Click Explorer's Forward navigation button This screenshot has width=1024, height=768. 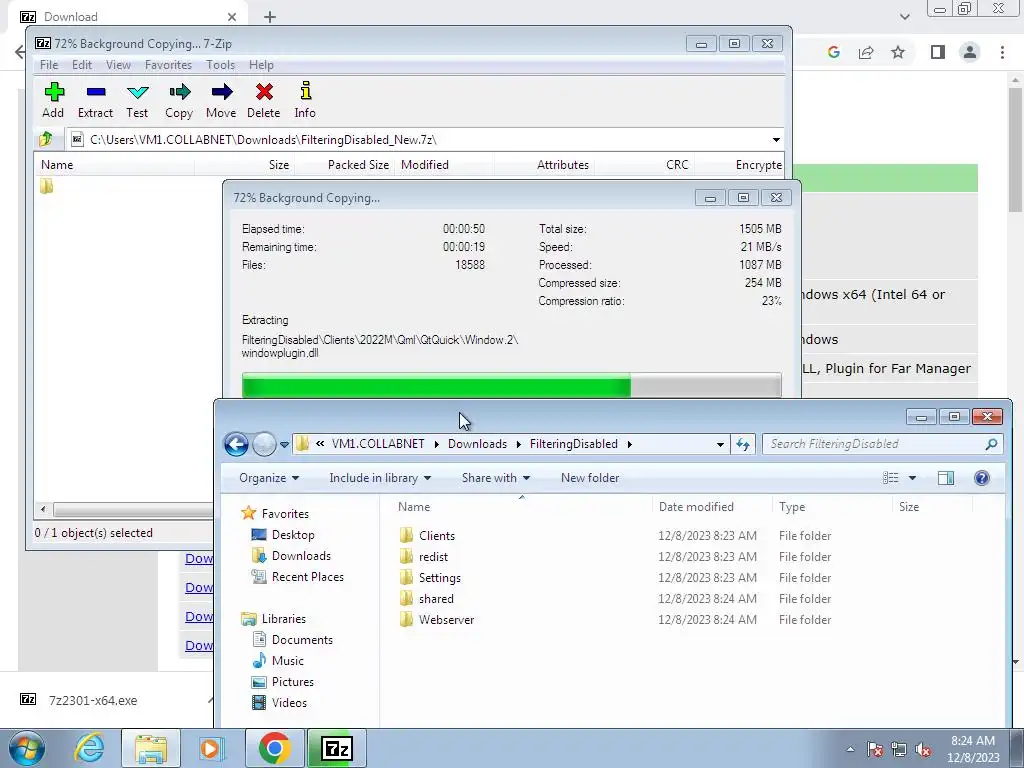(264, 444)
